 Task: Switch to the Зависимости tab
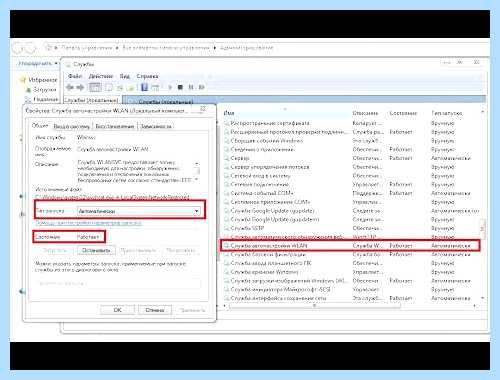click(x=156, y=126)
